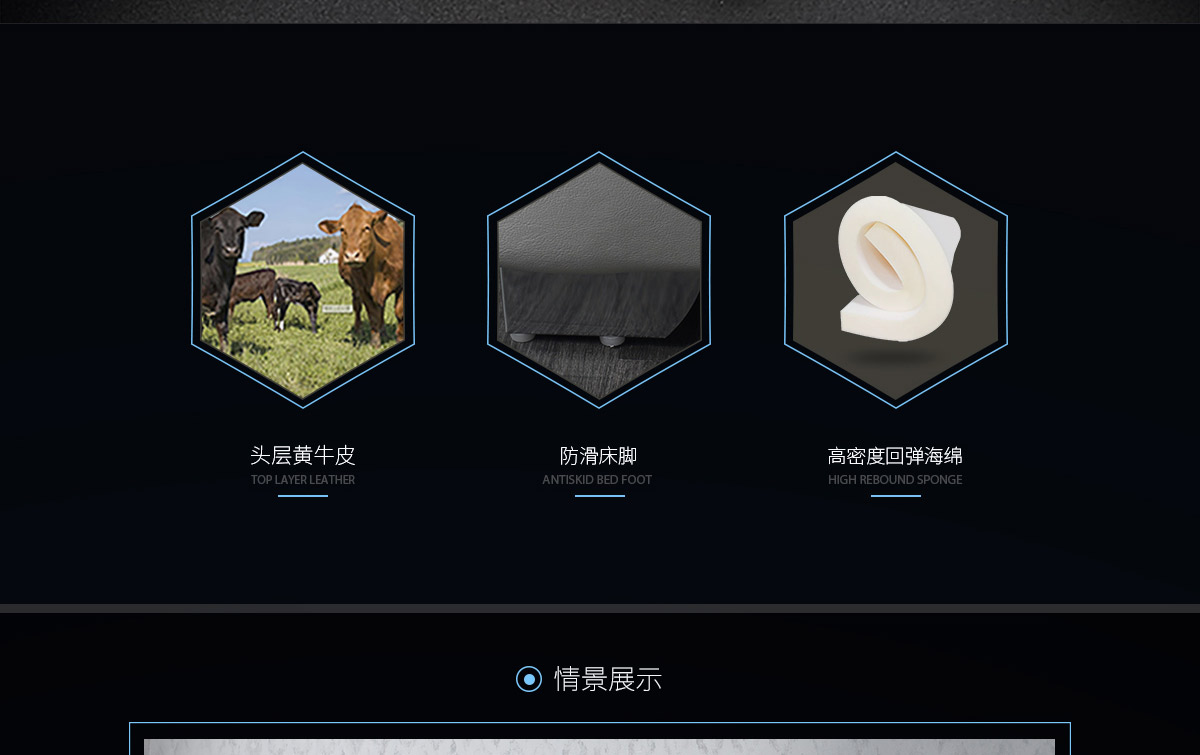Select the 头层黄牛皮 heading
Screen dimensions: 1200x755
(303, 456)
